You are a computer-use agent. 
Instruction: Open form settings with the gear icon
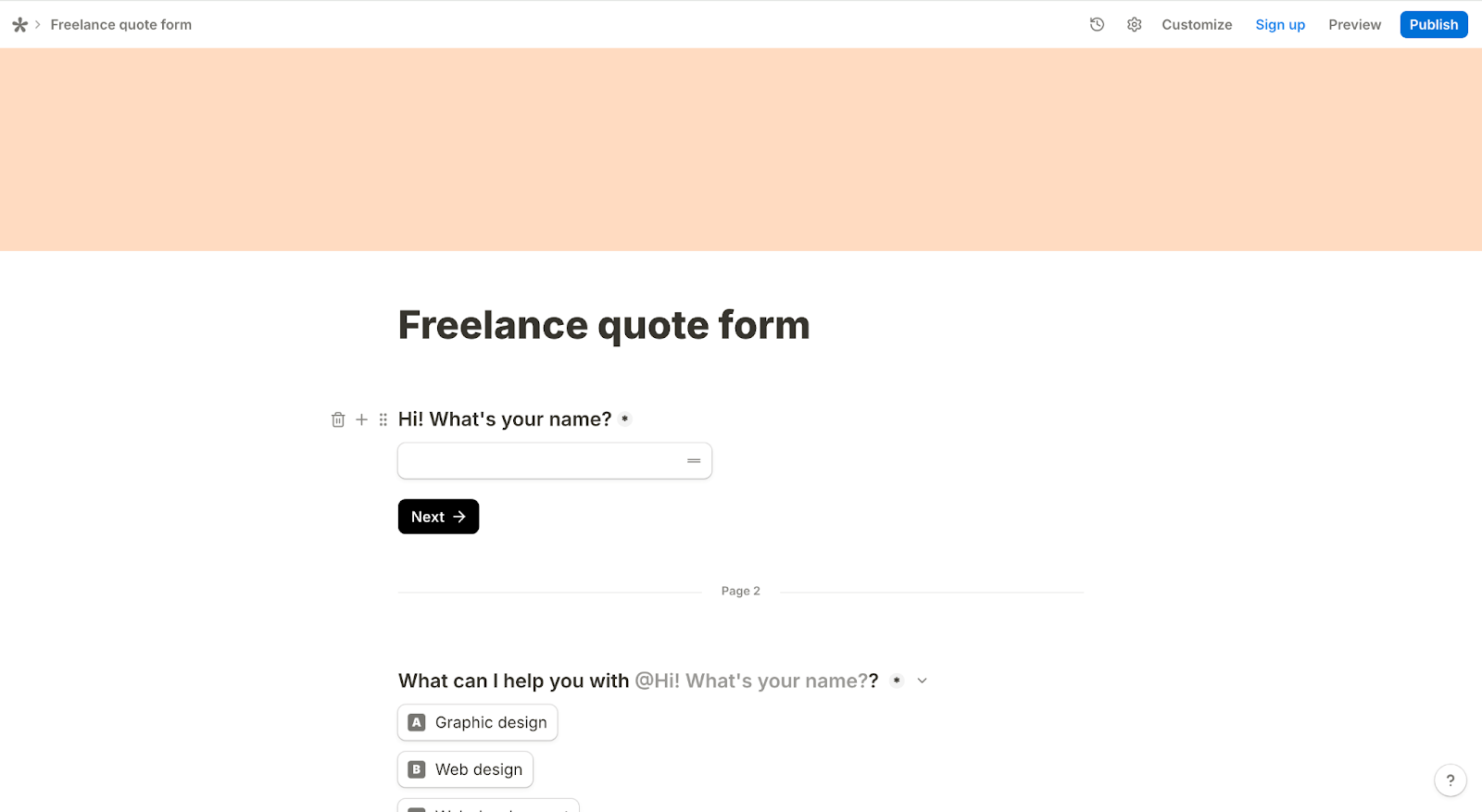point(1134,24)
